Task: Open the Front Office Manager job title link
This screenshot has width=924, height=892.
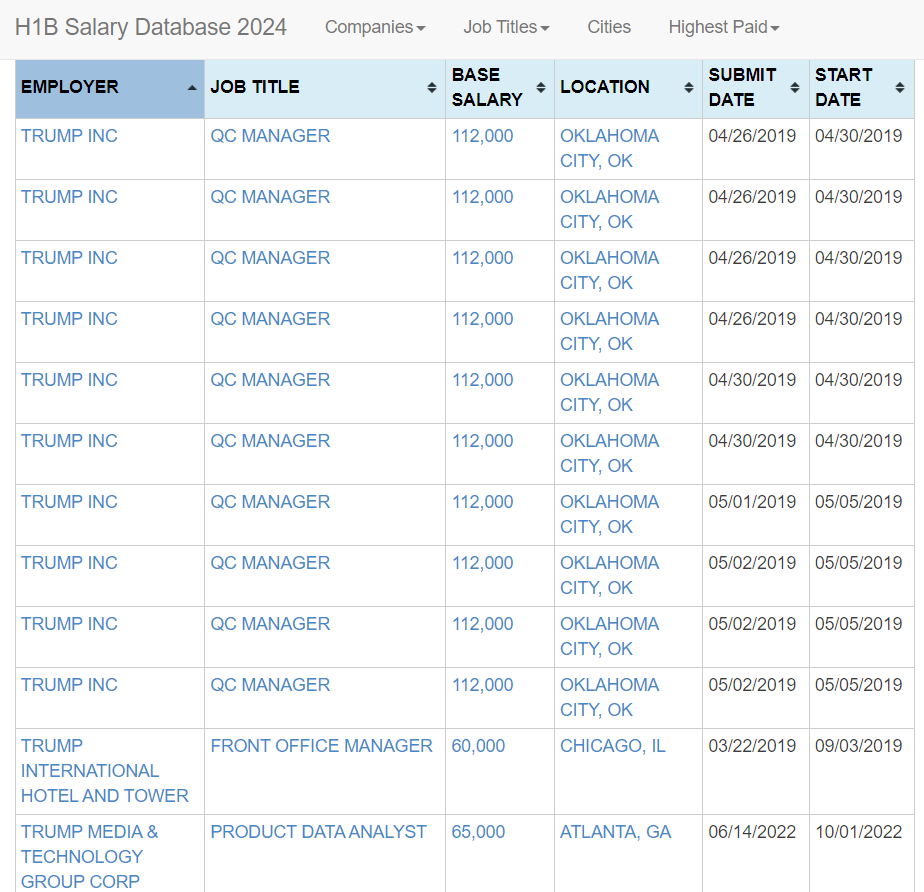Action: pyautogui.click(x=321, y=746)
